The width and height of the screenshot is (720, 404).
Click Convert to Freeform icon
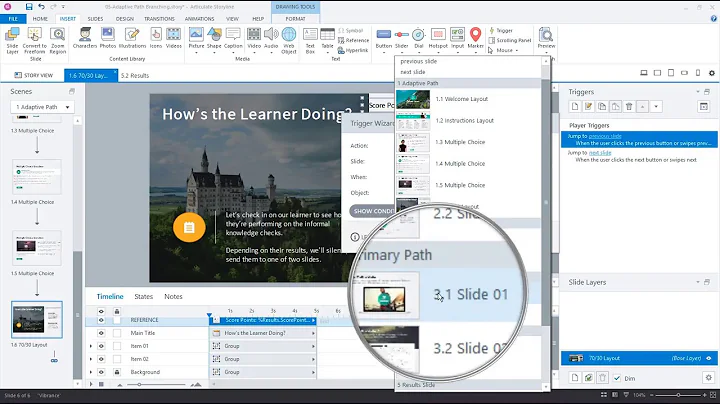point(35,41)
